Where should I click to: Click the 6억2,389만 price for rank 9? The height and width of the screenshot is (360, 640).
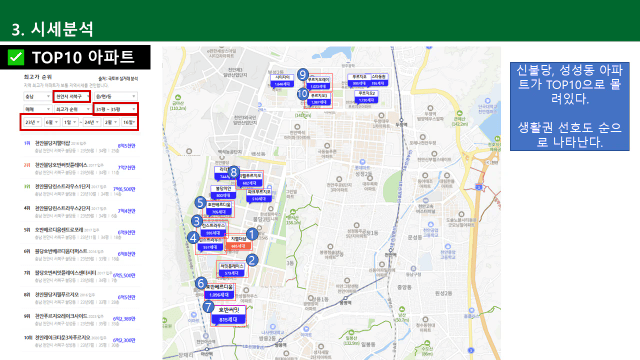click(x=124, y=319)
